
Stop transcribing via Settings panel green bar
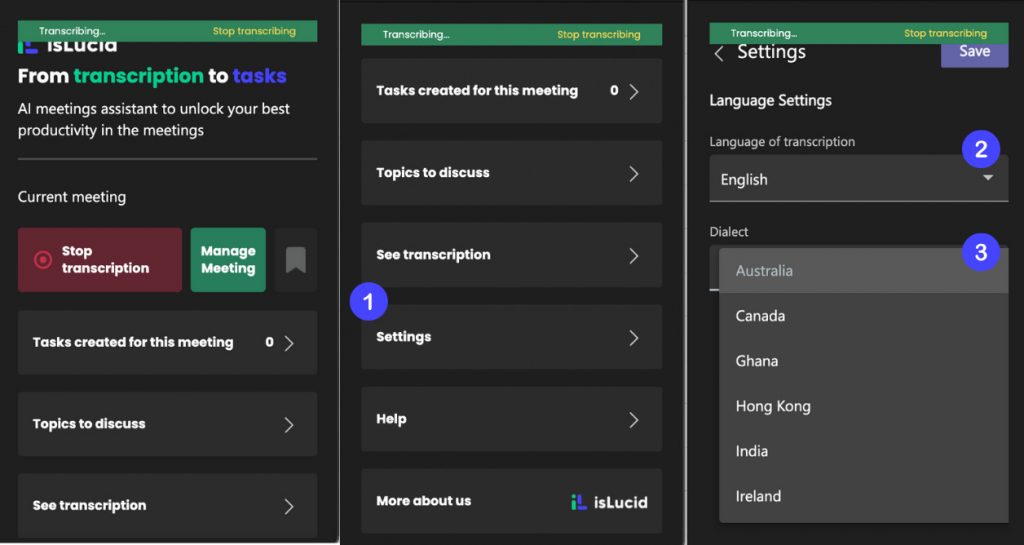tap(945, 33)
